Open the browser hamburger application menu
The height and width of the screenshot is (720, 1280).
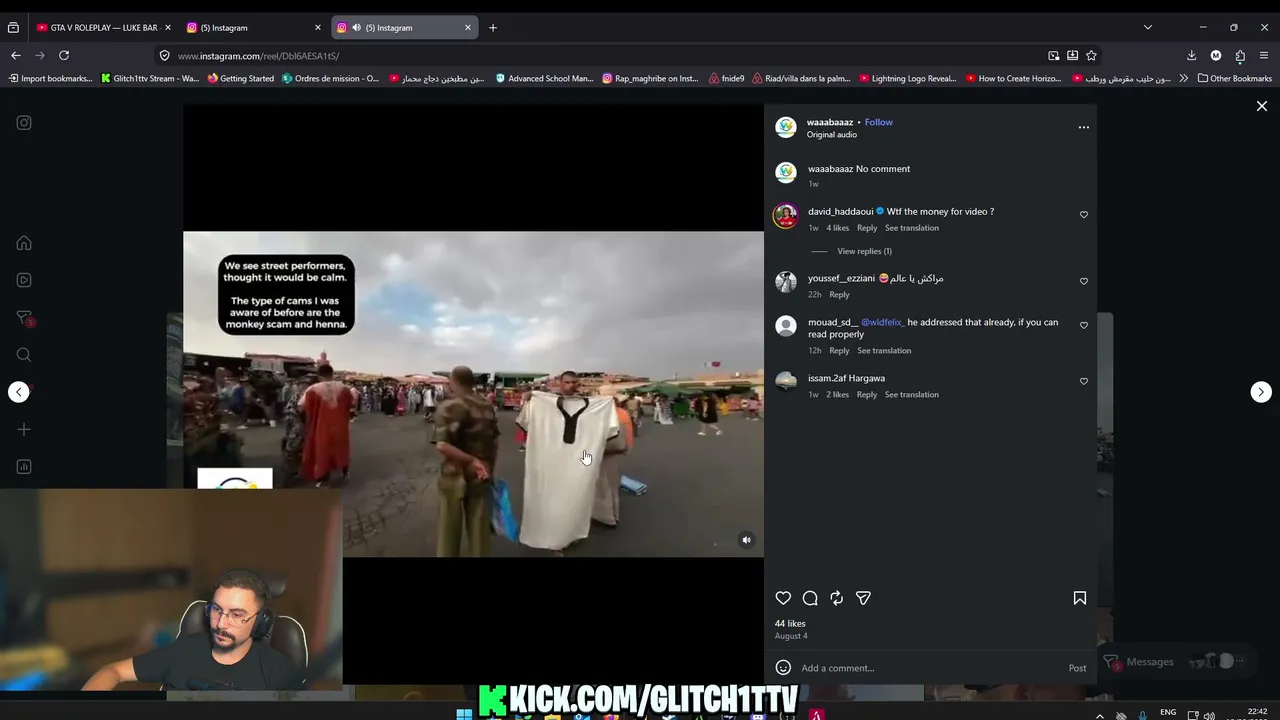click(x=1265, y=56)
